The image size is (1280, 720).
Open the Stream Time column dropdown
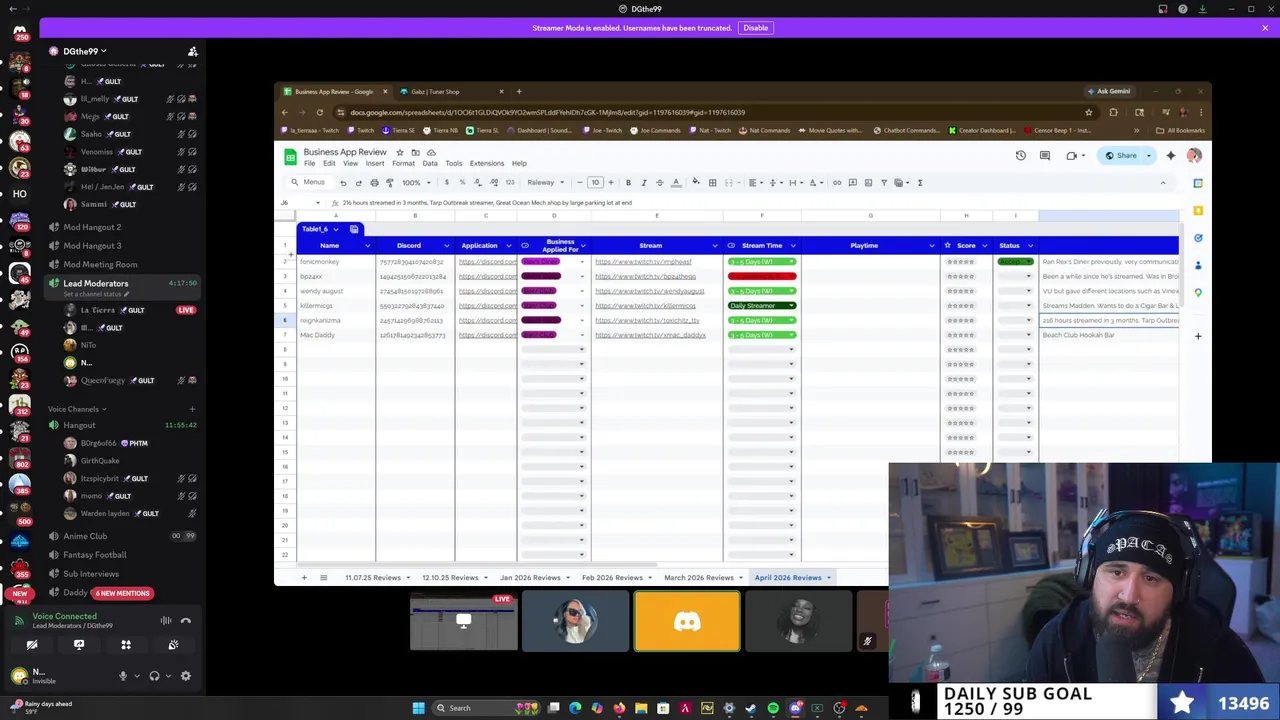(x=793, y=246)
